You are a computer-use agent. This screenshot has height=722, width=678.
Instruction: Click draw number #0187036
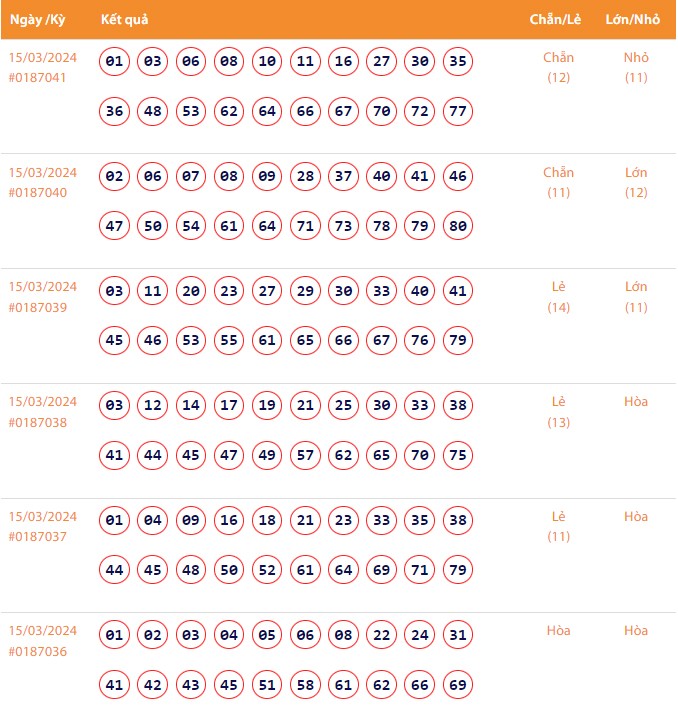point(38,651)
